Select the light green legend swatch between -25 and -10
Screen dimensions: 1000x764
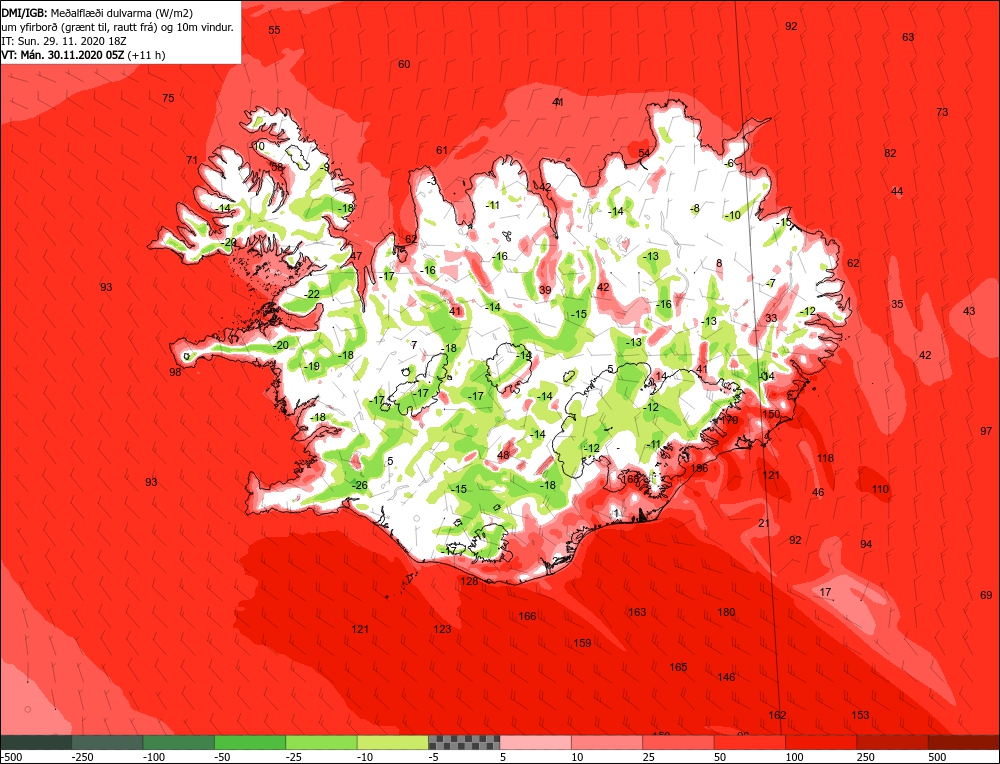pyautogui.click(x=321, y=742)
